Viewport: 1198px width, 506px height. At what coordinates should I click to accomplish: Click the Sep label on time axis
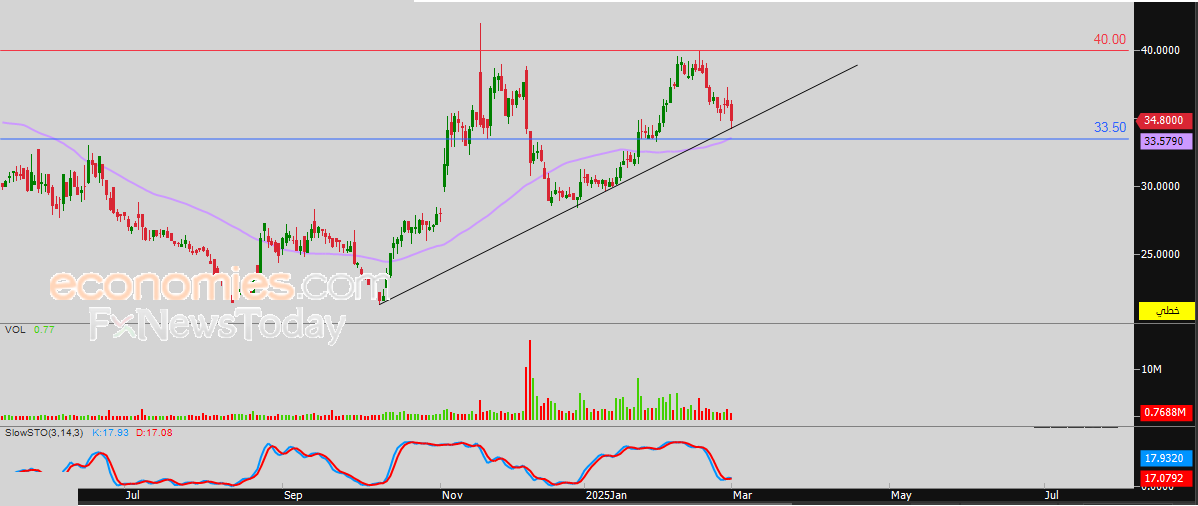pyautogui.click(x=293, y=496)
